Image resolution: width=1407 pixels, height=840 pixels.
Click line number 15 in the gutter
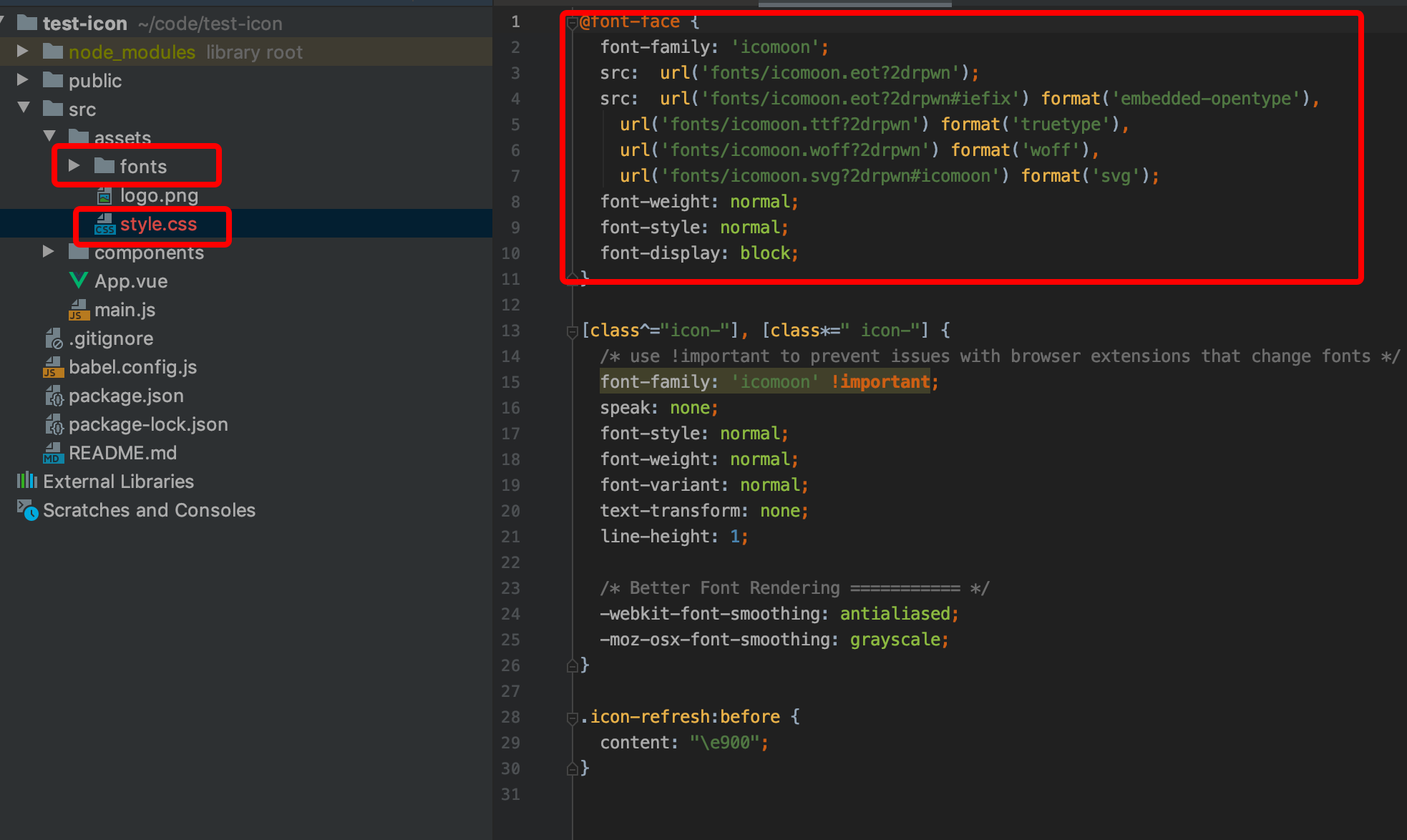pyautogui.click(x=510, y=382)
